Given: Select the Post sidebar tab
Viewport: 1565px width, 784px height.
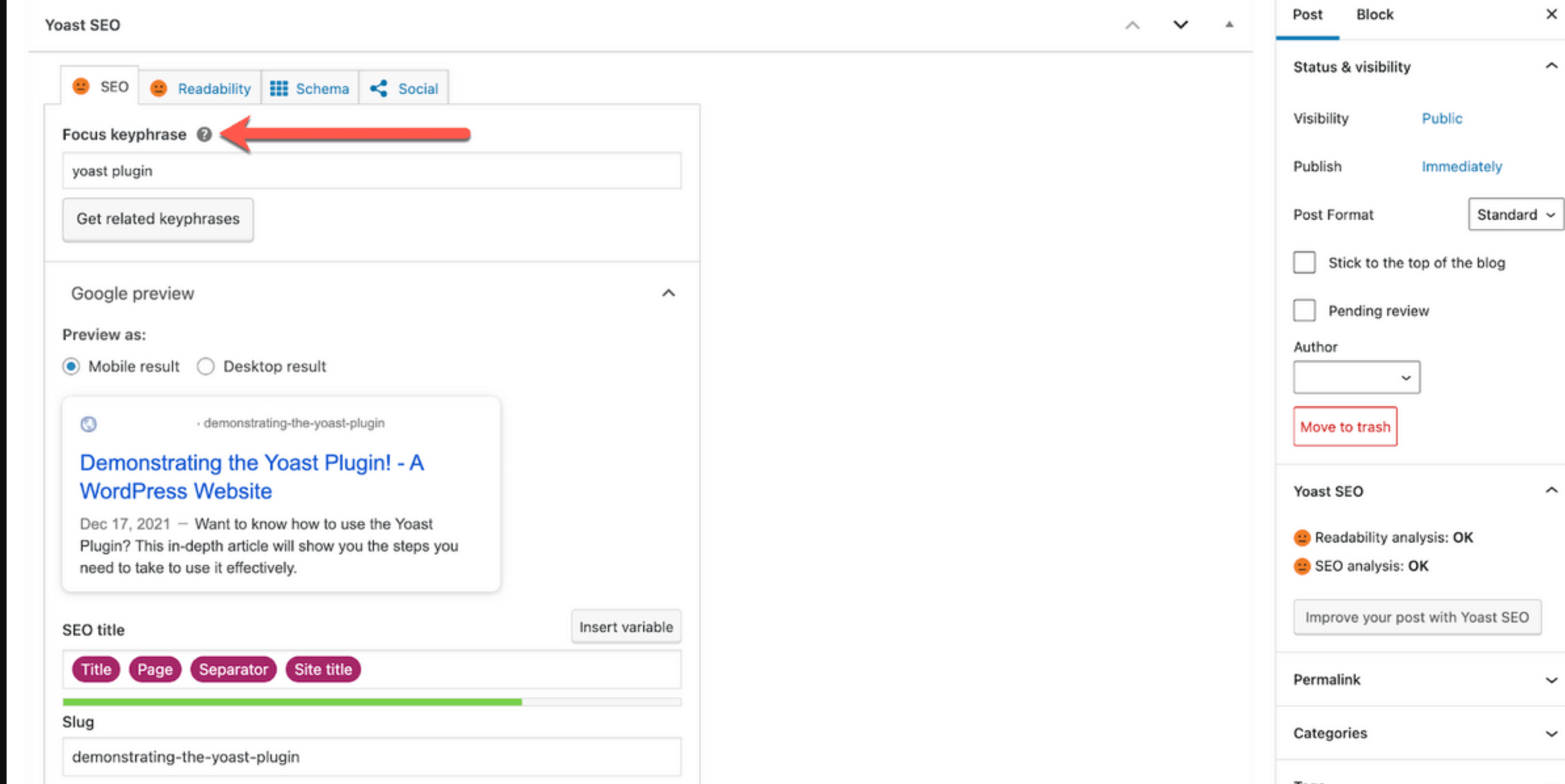Looking at the screenshot, I should tap(1307, 16).
